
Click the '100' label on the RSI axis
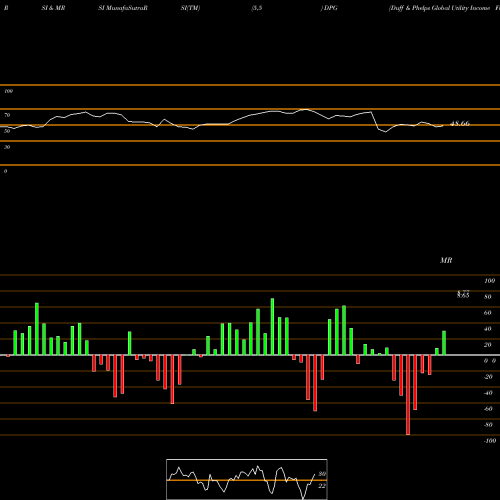pos(9,91)
